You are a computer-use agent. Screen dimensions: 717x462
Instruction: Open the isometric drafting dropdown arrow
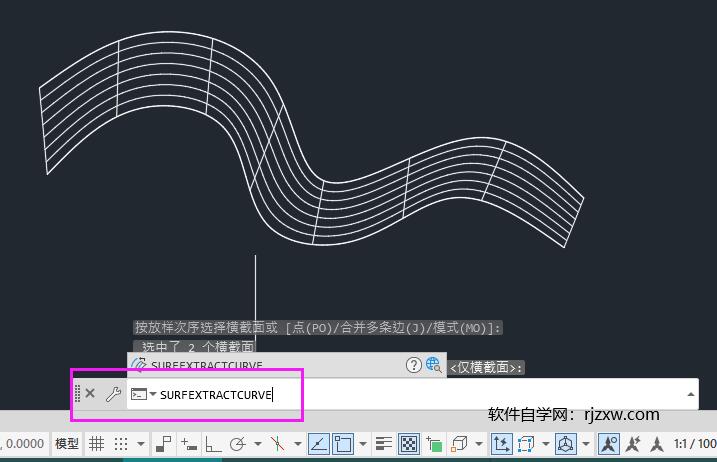[298, 444]
